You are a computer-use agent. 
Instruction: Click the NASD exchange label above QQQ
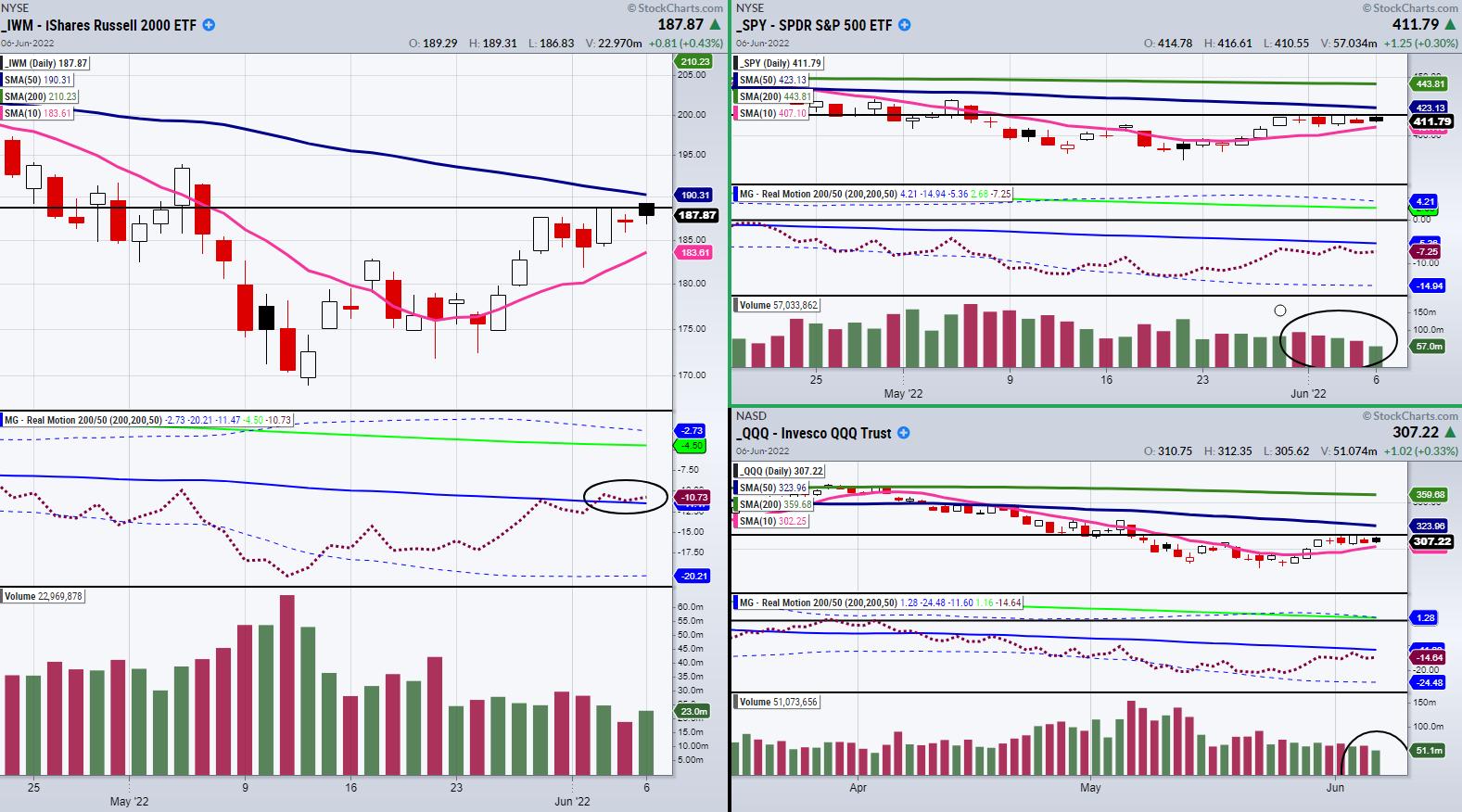coord(749,416)
